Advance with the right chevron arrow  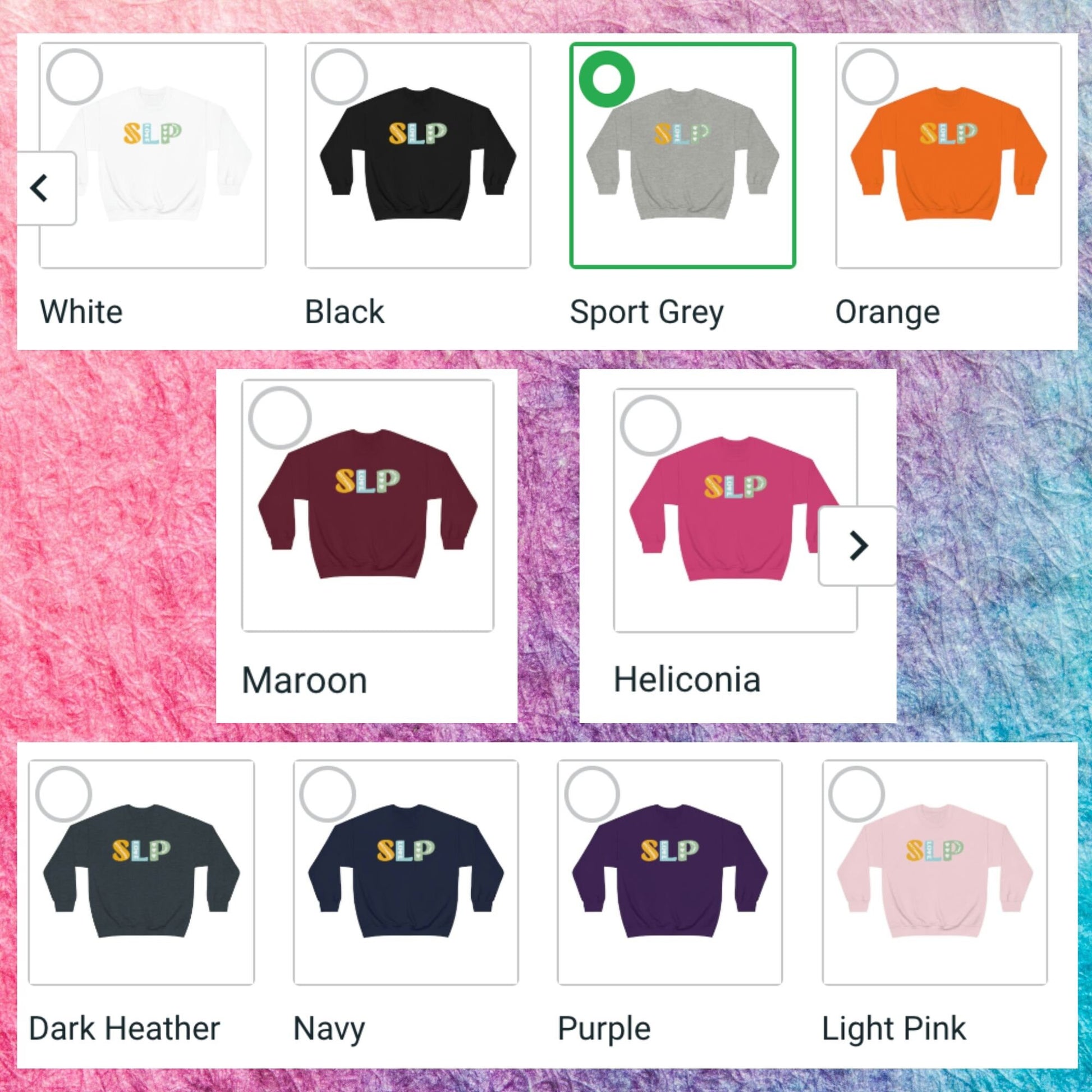[857, 546]
